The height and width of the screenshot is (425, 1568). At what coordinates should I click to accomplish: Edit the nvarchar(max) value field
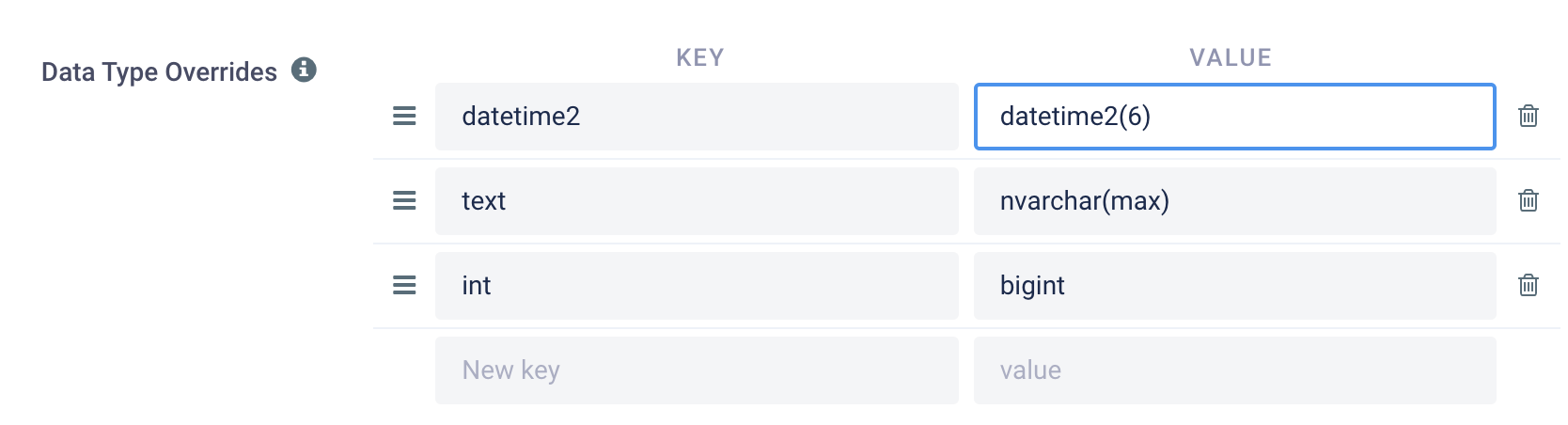click(x=1235, y=201)
